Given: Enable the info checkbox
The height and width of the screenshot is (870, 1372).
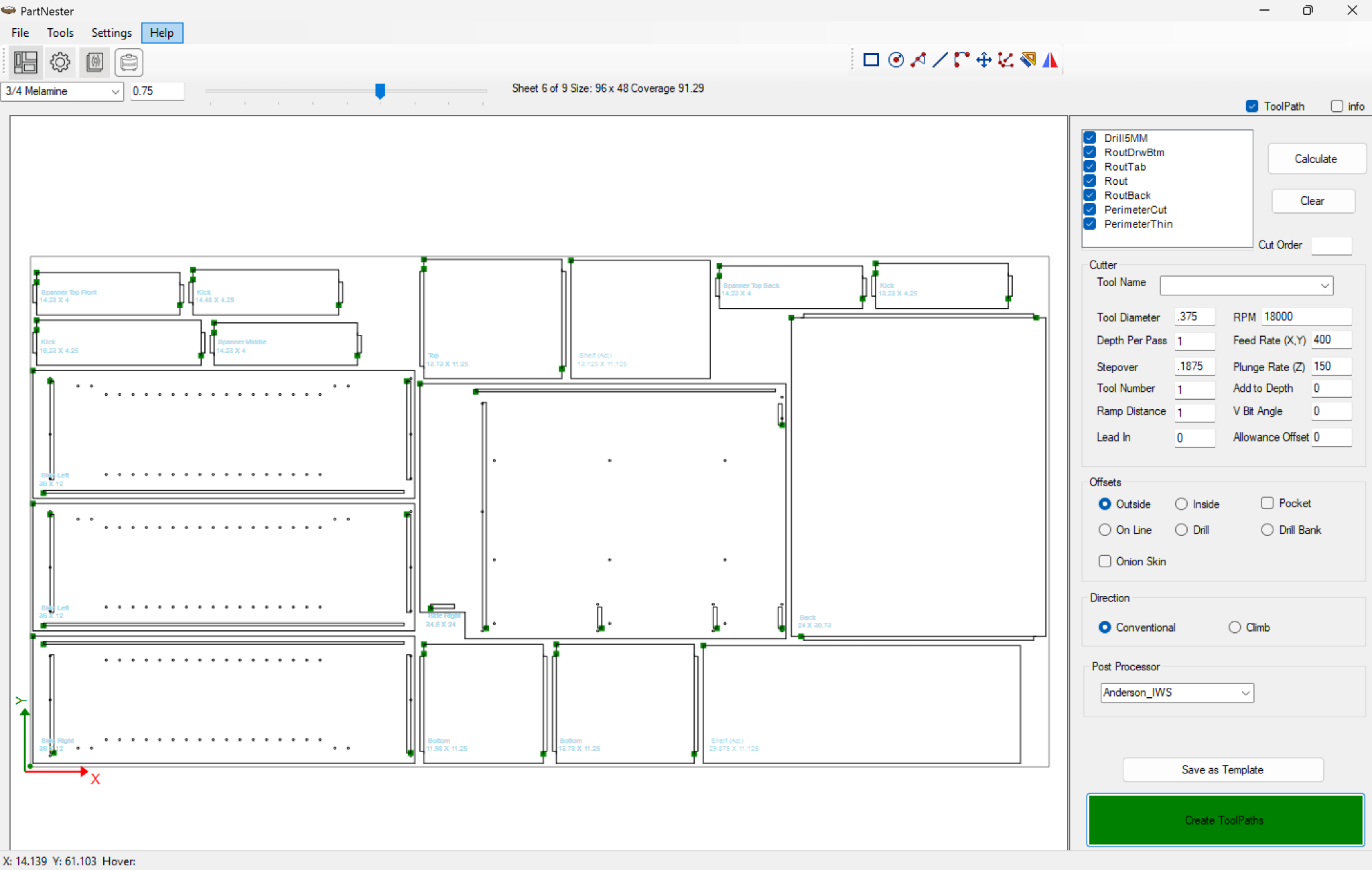Looking at the screenshot, I should (1336, 106).
